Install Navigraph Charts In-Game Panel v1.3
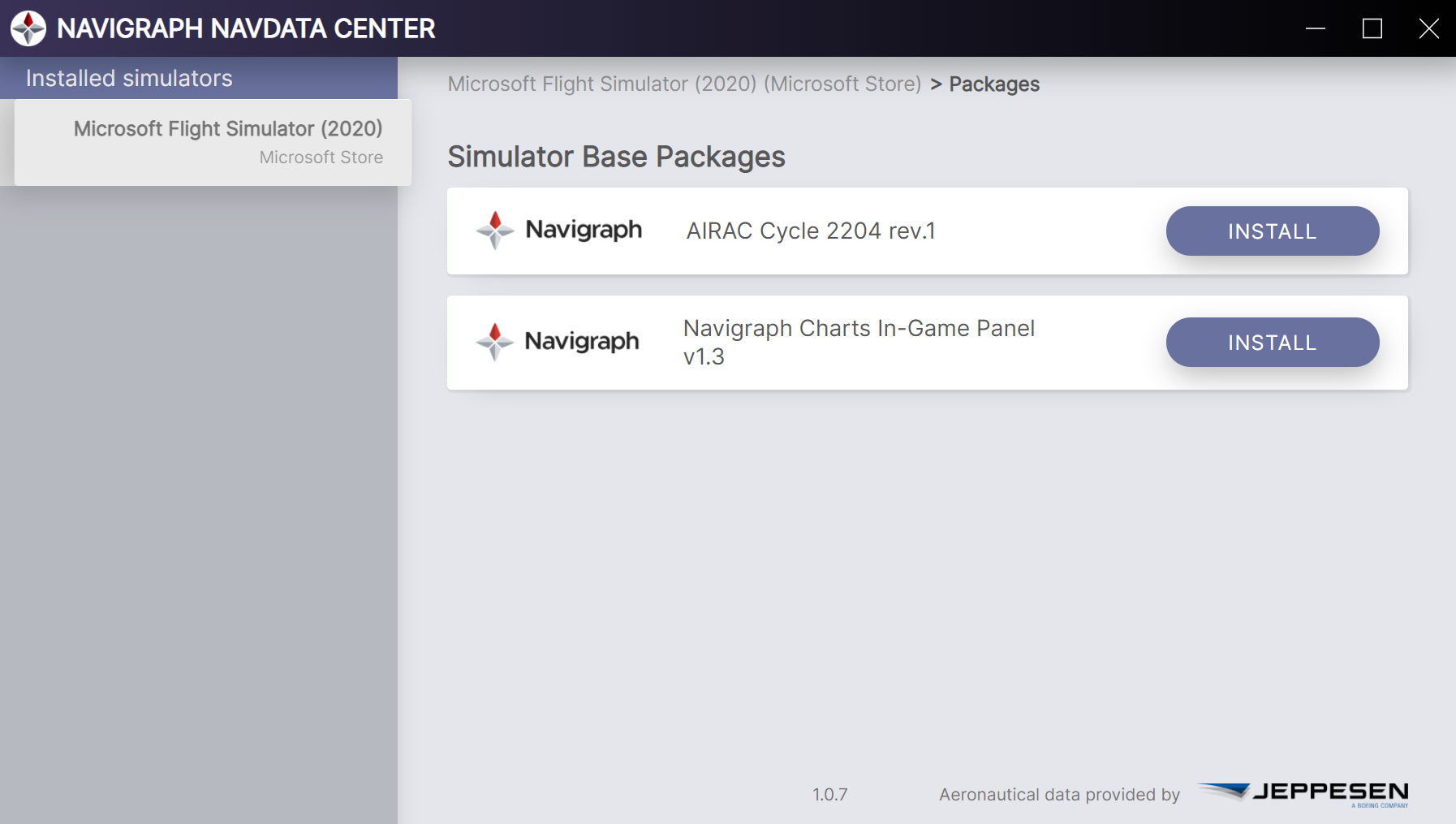The image size is (1456, 824). [x=1272, y=343]
